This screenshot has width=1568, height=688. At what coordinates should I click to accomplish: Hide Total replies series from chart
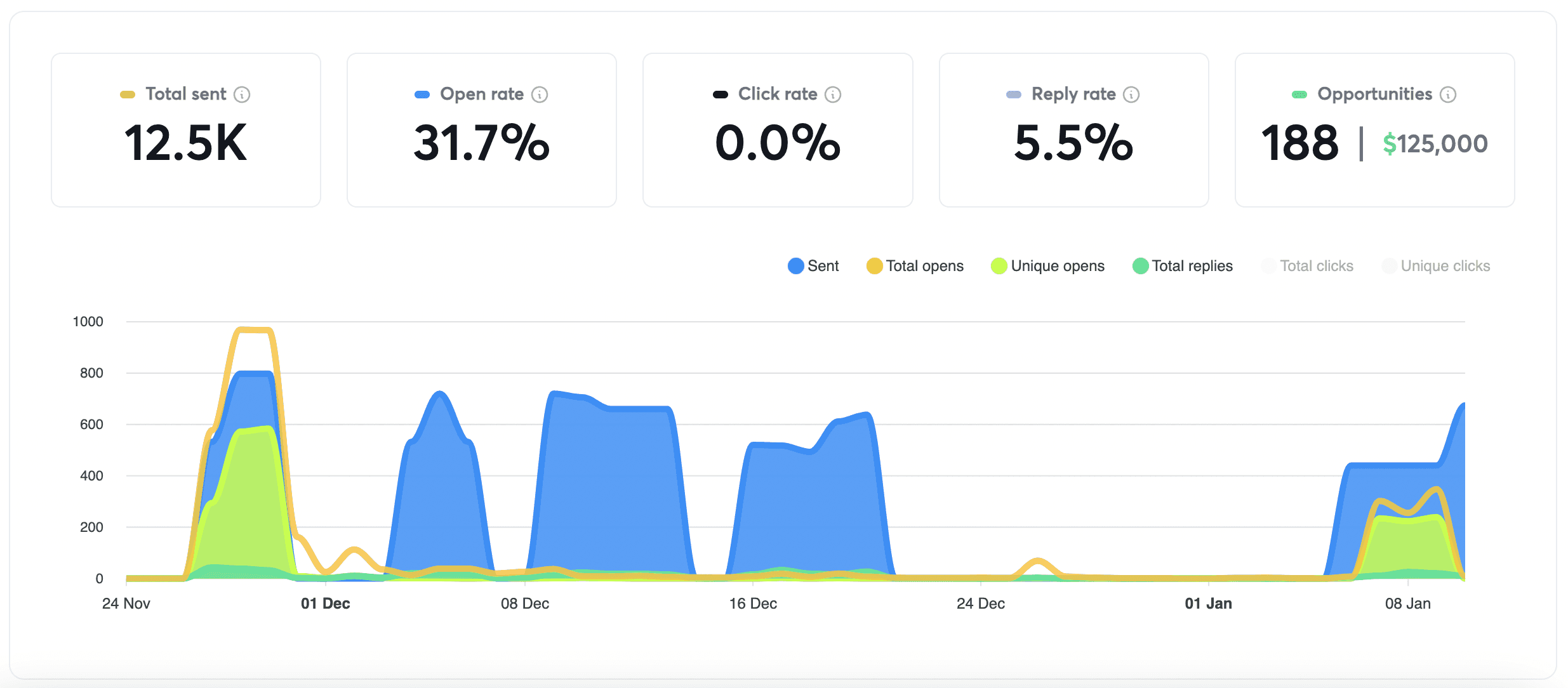pyautogui.click(x=1192, y=266)
